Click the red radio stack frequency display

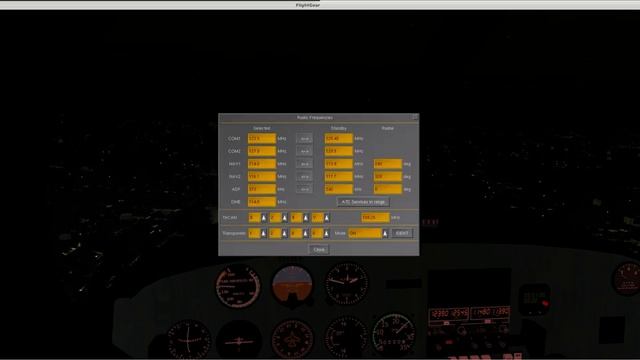tap(469, 314)
